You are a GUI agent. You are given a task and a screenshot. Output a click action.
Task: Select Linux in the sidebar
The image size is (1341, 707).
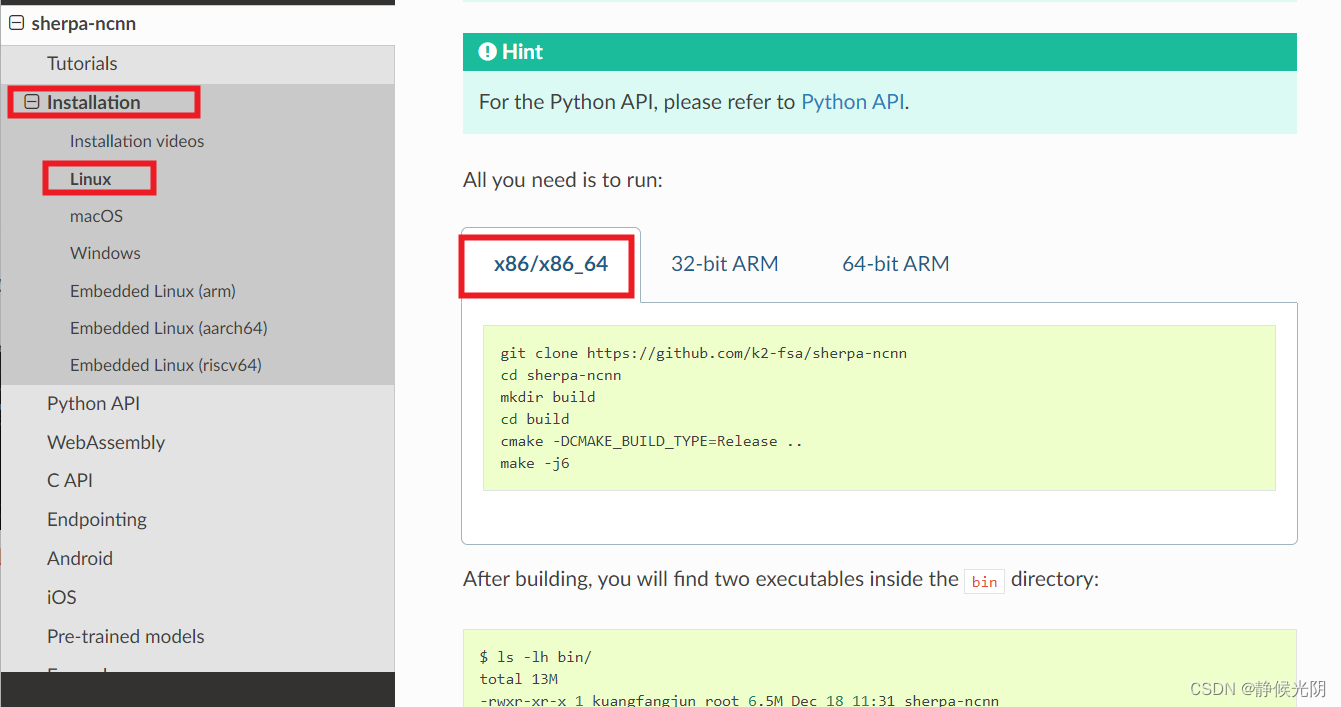coord(91,179)
